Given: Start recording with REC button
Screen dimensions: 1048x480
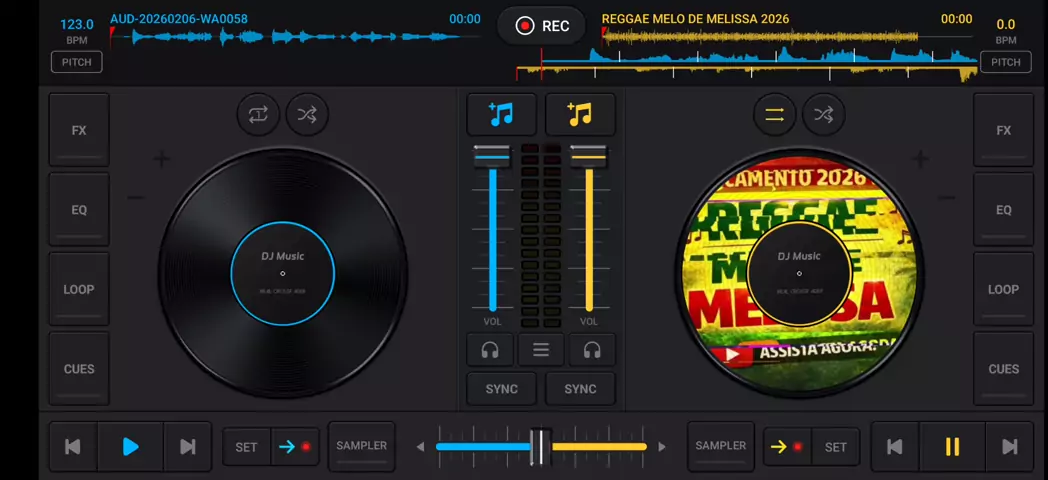Looking at the screenshot, I should 543,26.
